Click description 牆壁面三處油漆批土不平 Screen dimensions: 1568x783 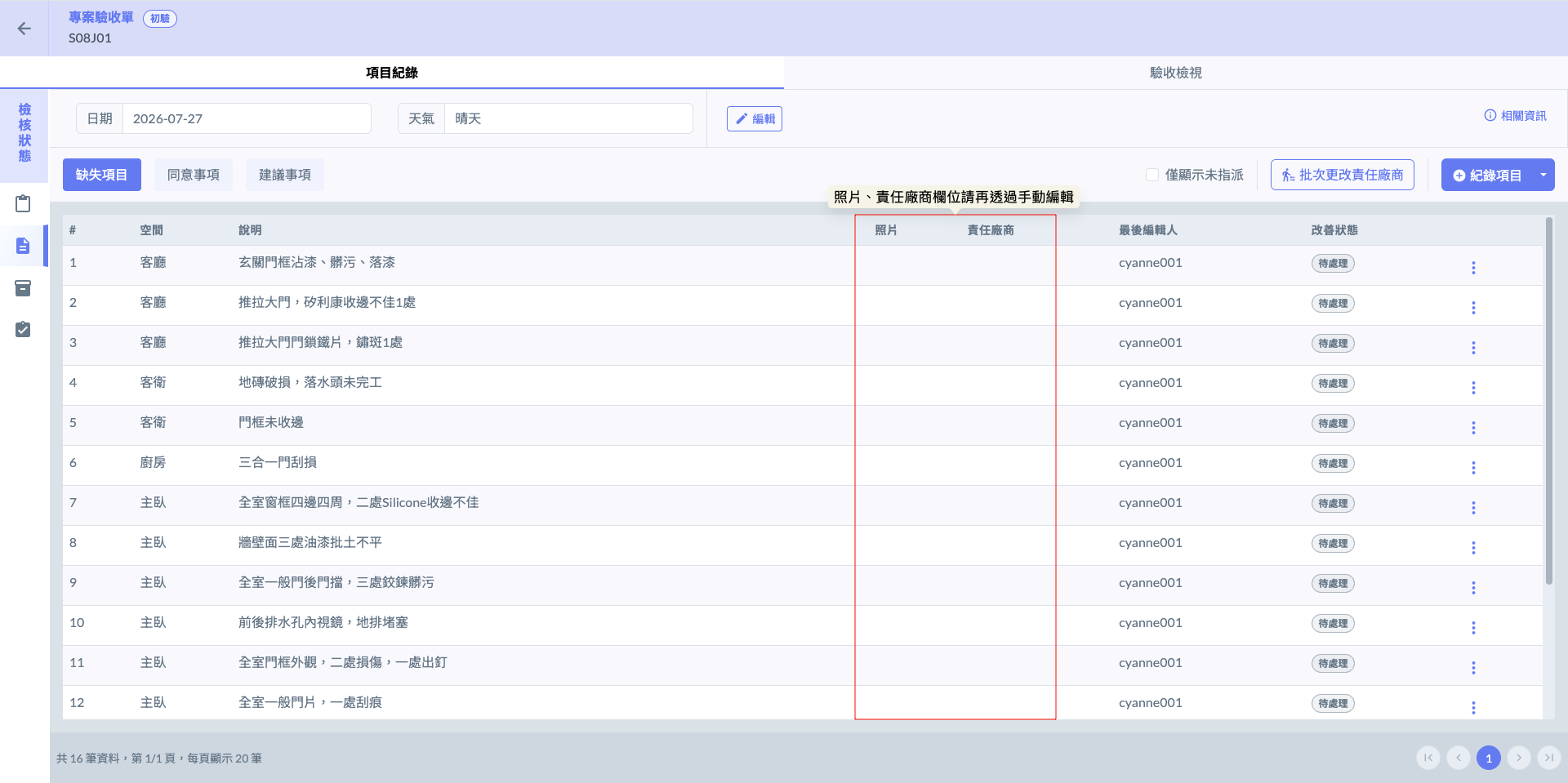click(310, 542)
